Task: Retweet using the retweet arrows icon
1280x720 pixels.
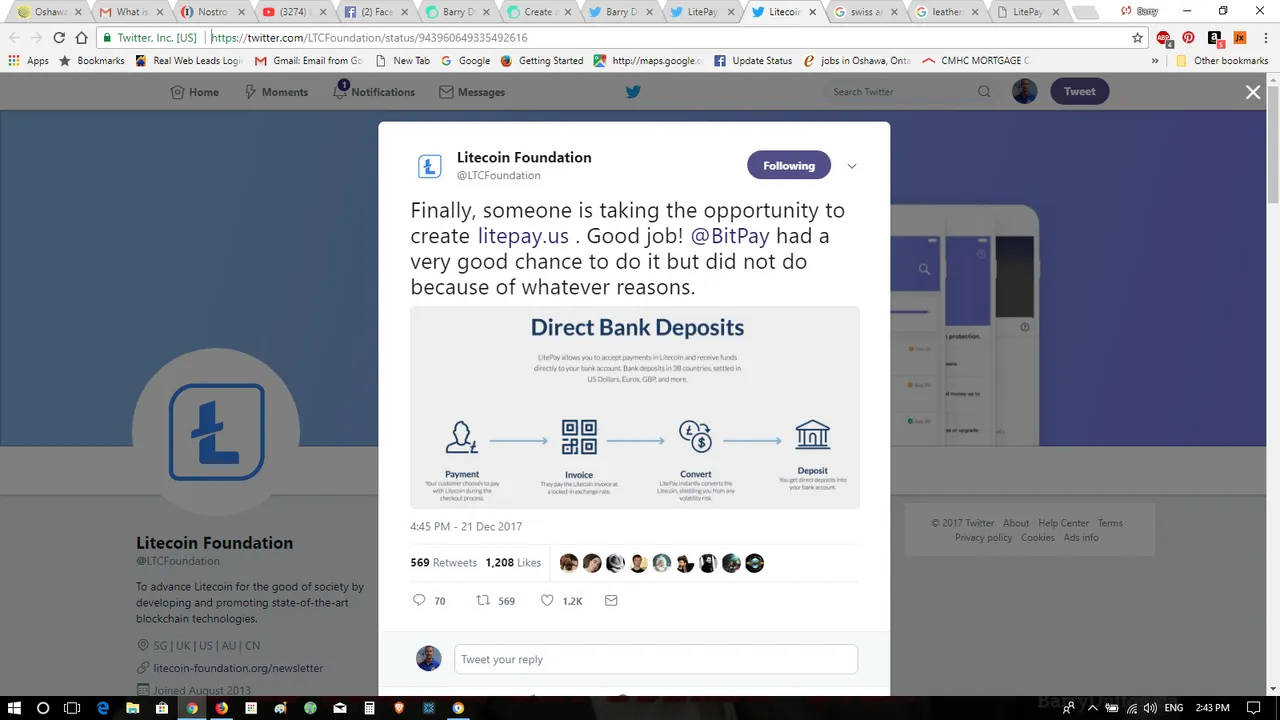Action: [x=483, y=601]
